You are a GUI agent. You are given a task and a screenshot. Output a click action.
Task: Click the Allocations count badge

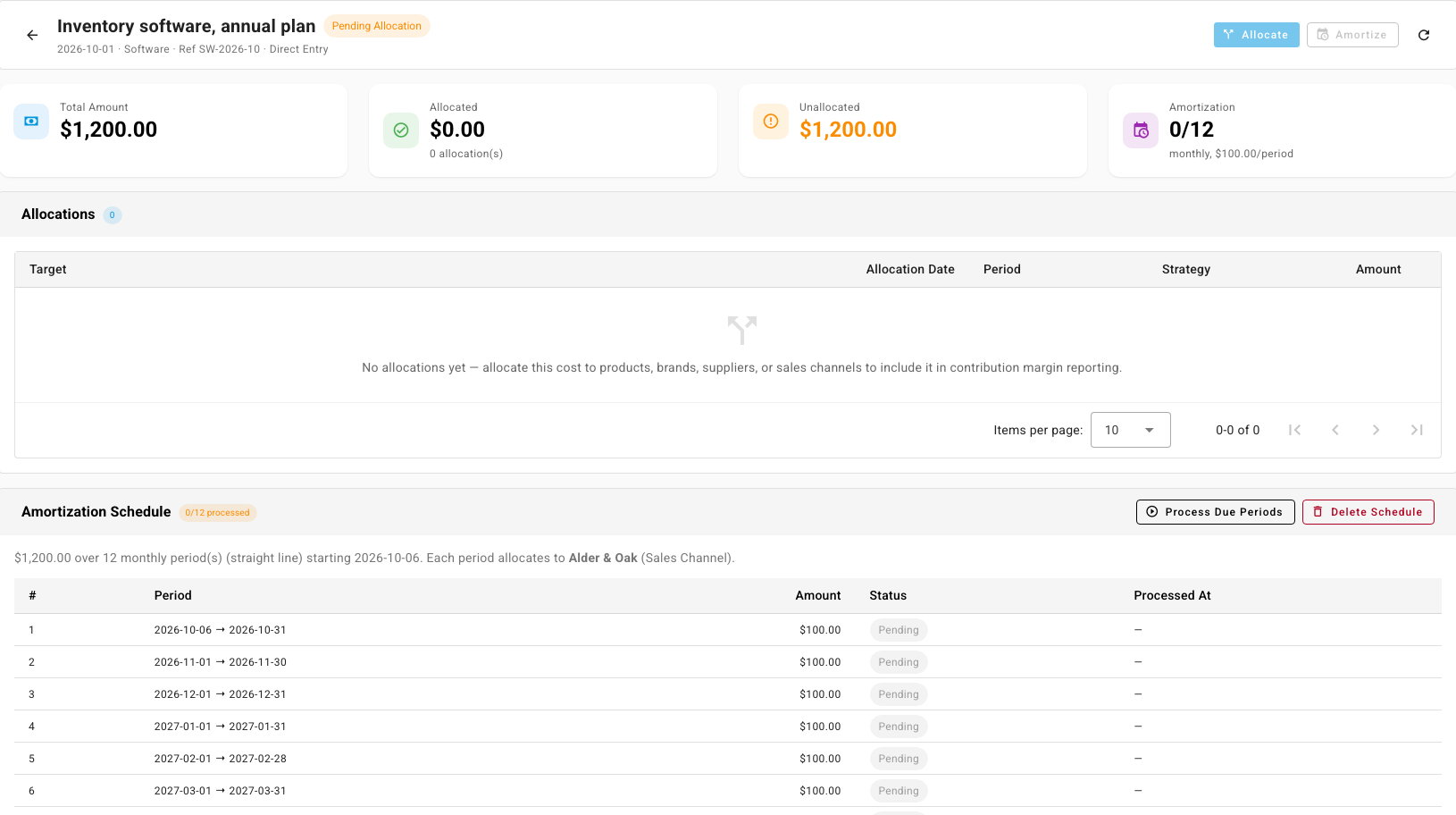click(112, 215)
